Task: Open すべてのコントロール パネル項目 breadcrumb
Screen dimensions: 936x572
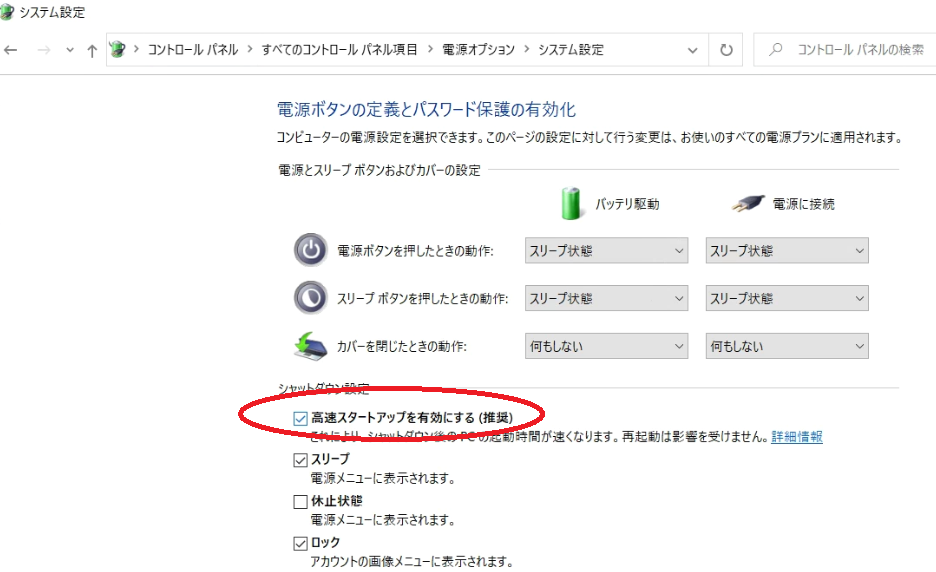Action: tap(339, 50)
